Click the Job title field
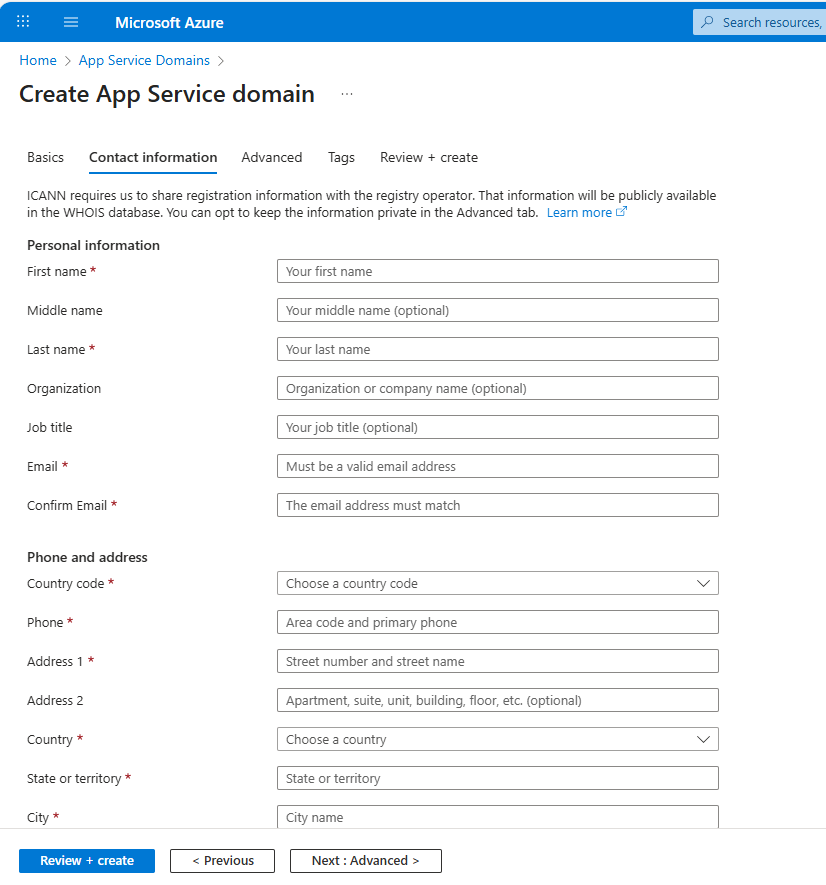 point(497,427)
